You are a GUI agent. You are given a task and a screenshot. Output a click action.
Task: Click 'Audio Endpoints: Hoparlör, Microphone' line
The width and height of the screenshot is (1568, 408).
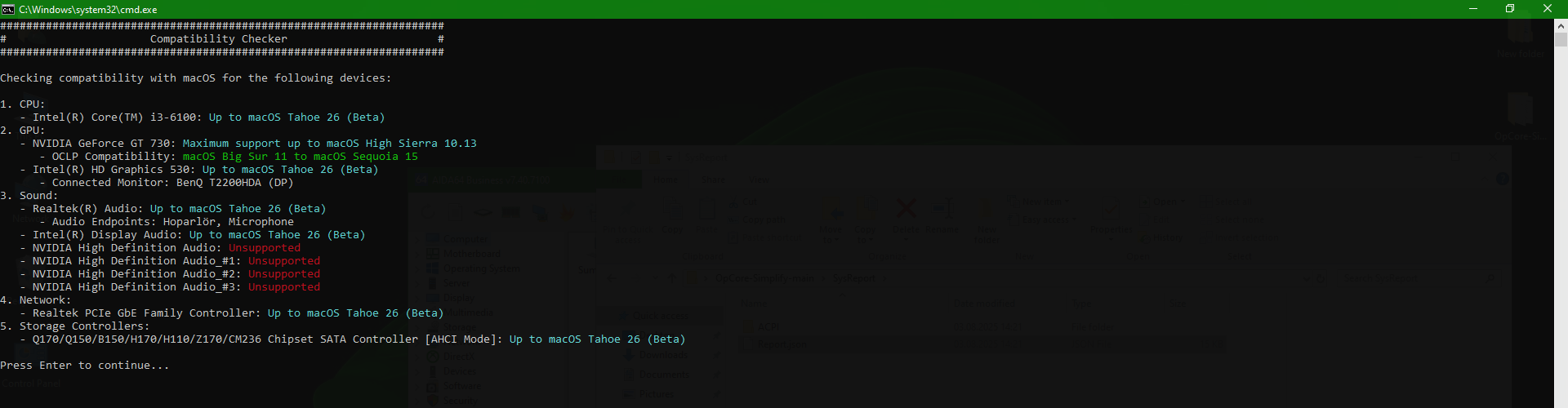(x=173, y=221)
